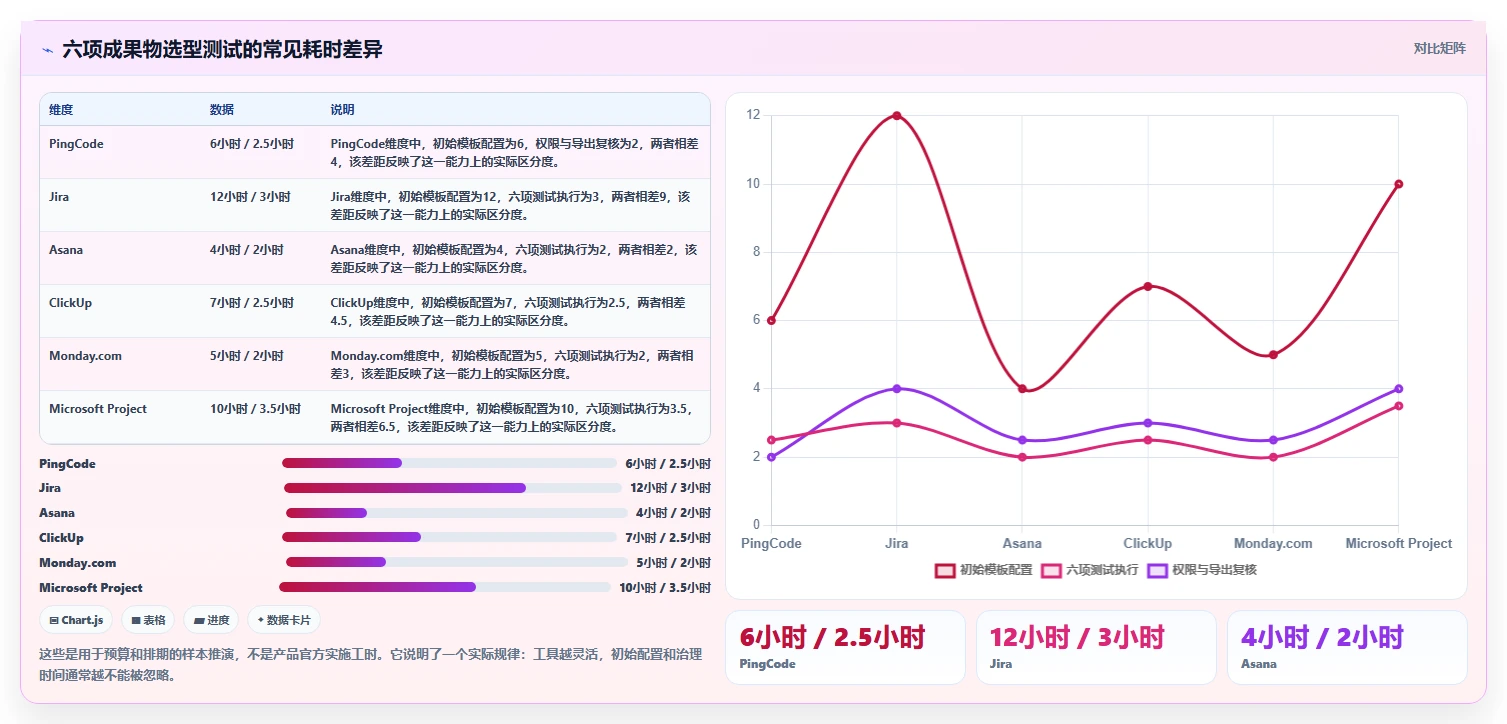The width and height of the screenshot is (1507, 724).
Task: Click table cell 10小时 / 3.5小时
Action: tap(256, 409)
